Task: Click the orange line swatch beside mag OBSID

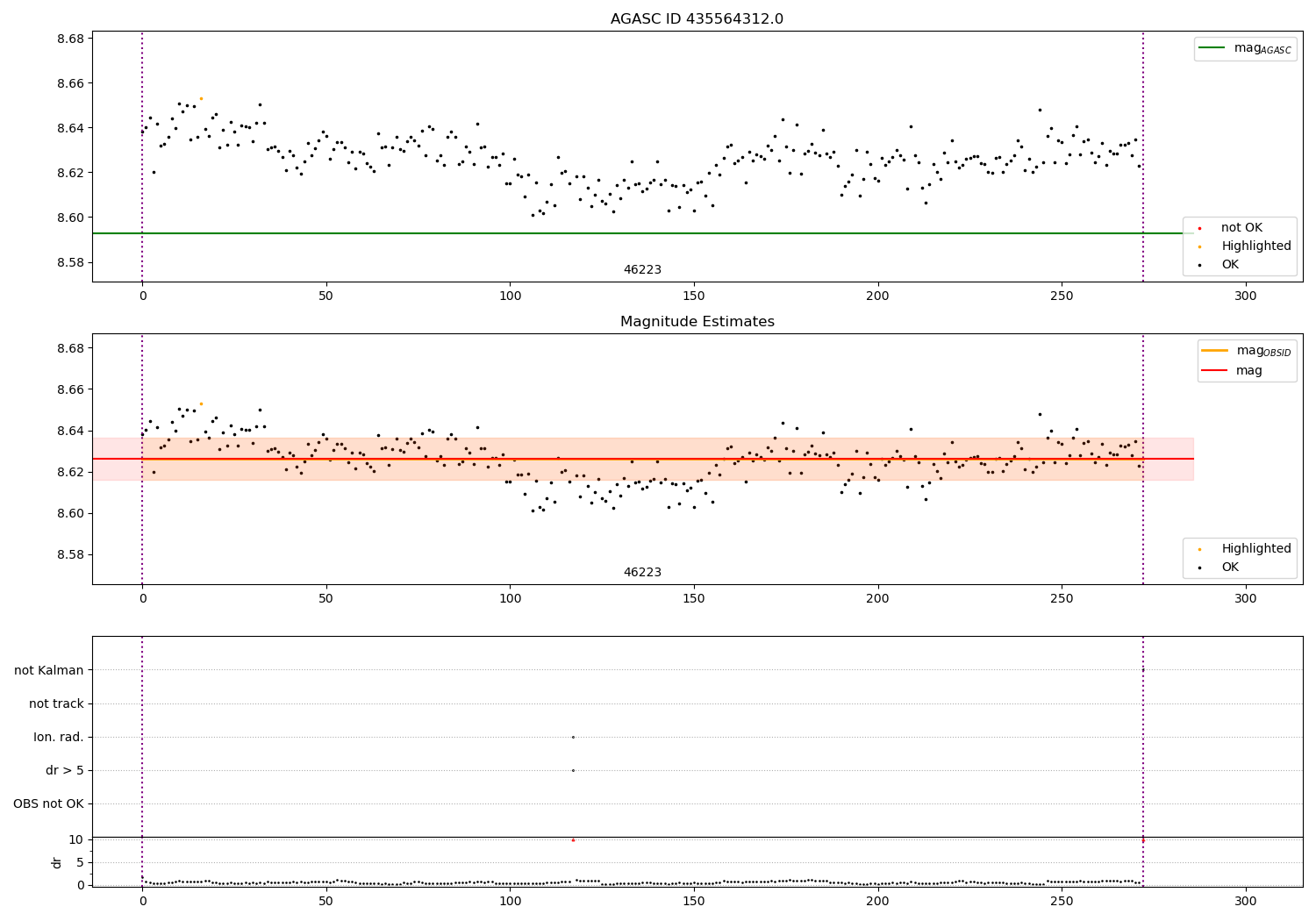Action: (x=1215, y=351)
